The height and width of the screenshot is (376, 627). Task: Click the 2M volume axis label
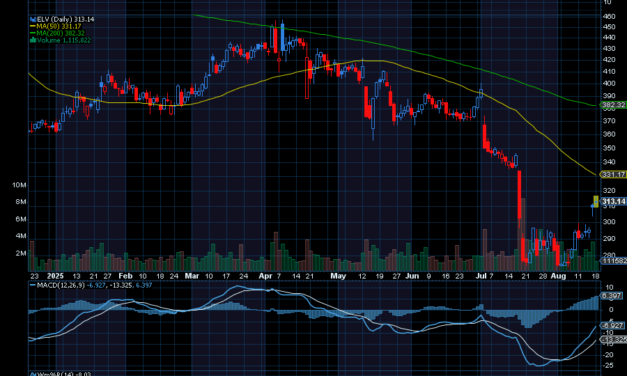[x=21, y=253]
